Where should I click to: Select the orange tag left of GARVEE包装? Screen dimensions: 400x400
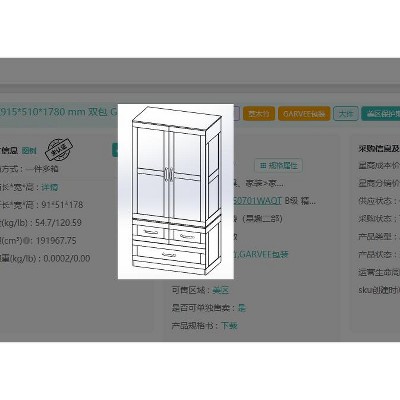coord(259,114)
